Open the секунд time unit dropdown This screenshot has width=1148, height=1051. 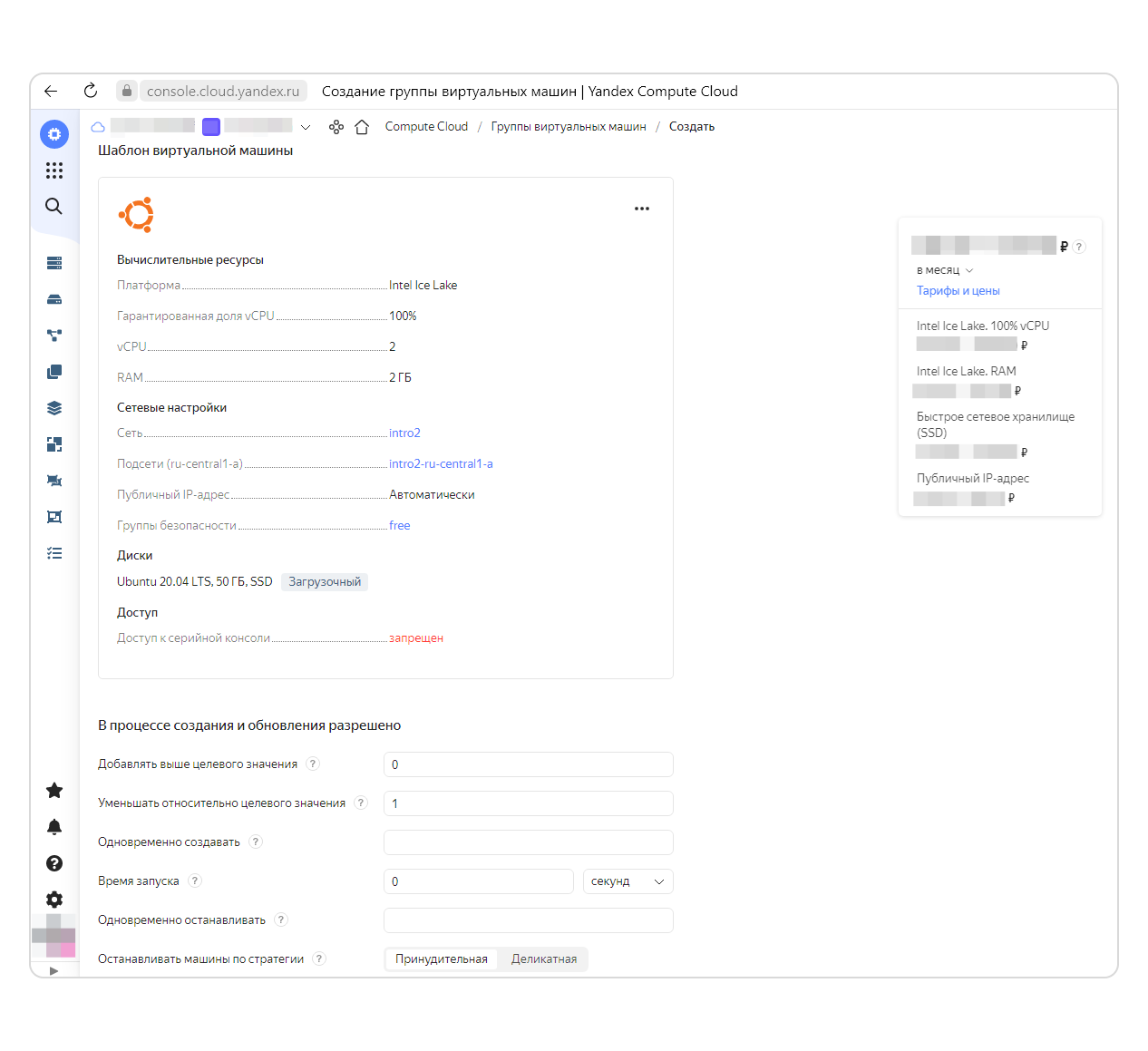tap(628, 881)
